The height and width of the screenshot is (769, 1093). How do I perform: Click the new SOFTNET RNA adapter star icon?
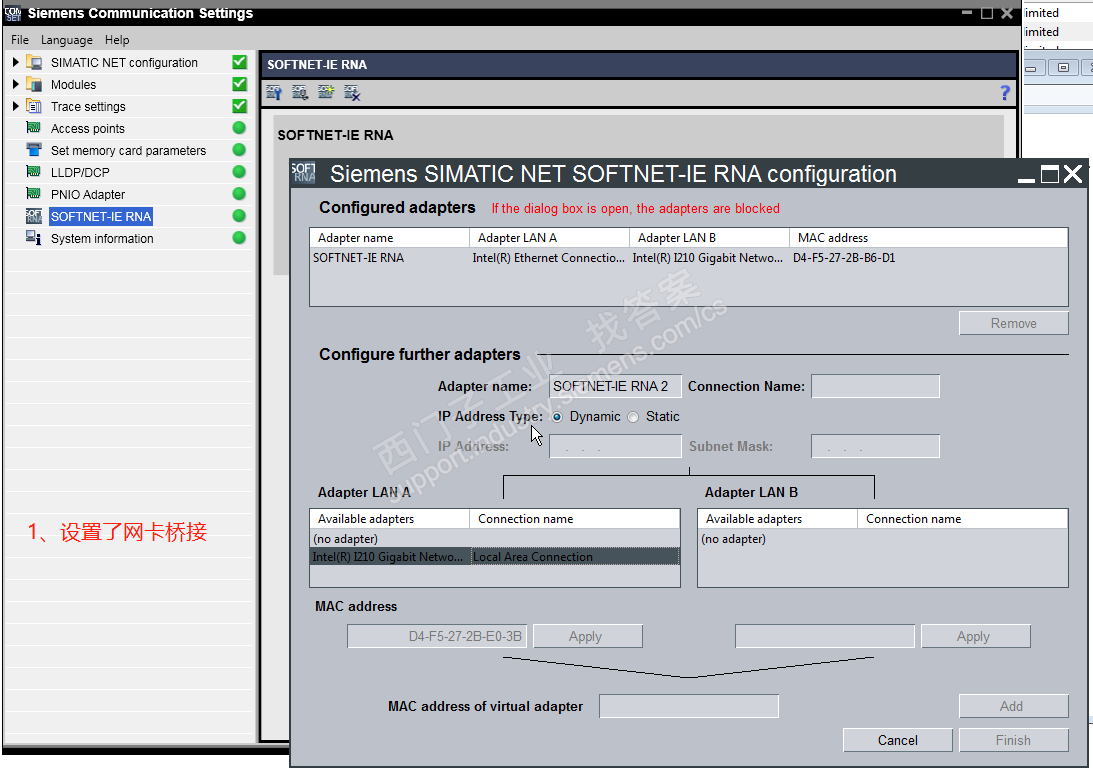click(326, 92)
